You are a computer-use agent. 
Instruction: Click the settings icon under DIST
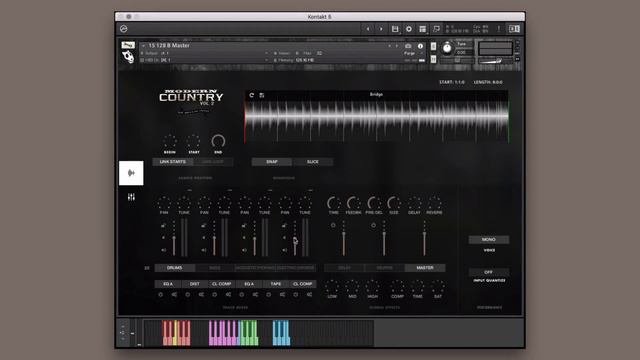coord(201,294)
